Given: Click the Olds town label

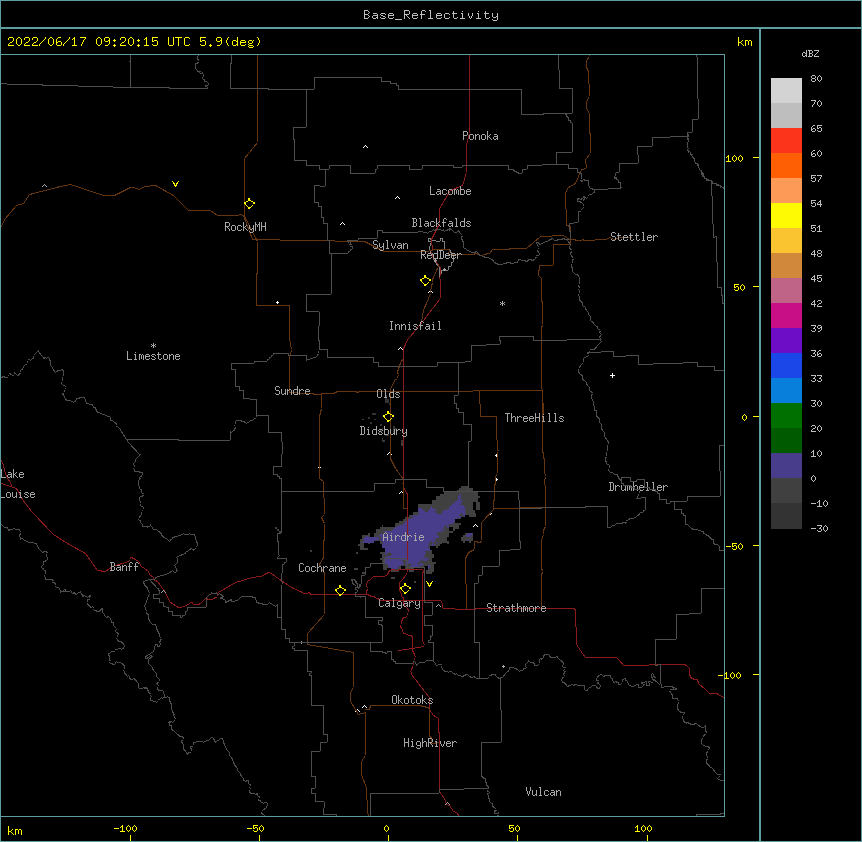Looking at the screenshot, I should [388, 394].
